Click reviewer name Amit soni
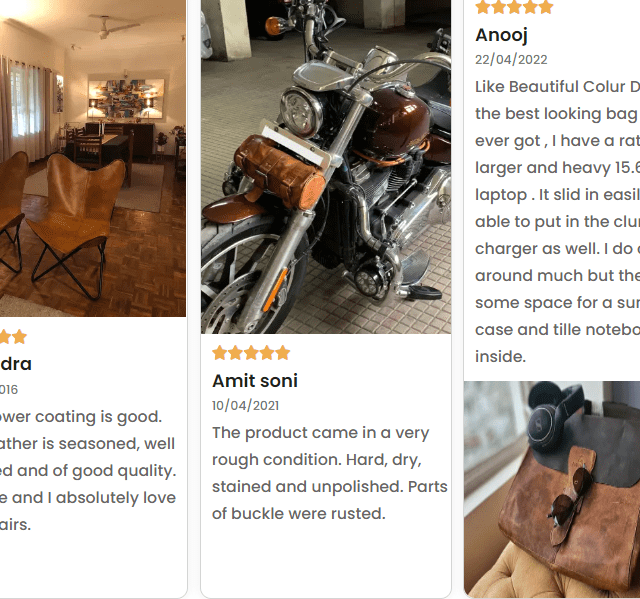This screenshot has width=640, height=599. coord(255,381)
